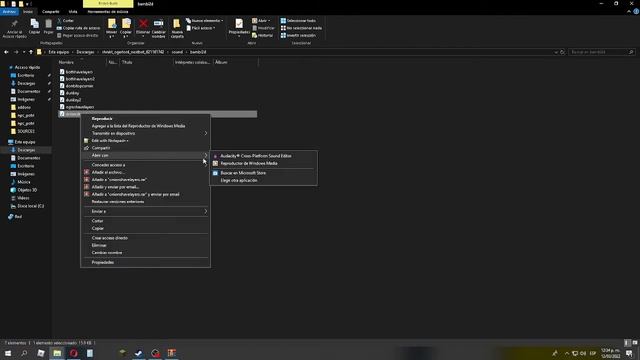This screenshot has height=360, width=640.
Task: Switch to the Archivo tab
Action: [x=9, y=12]
